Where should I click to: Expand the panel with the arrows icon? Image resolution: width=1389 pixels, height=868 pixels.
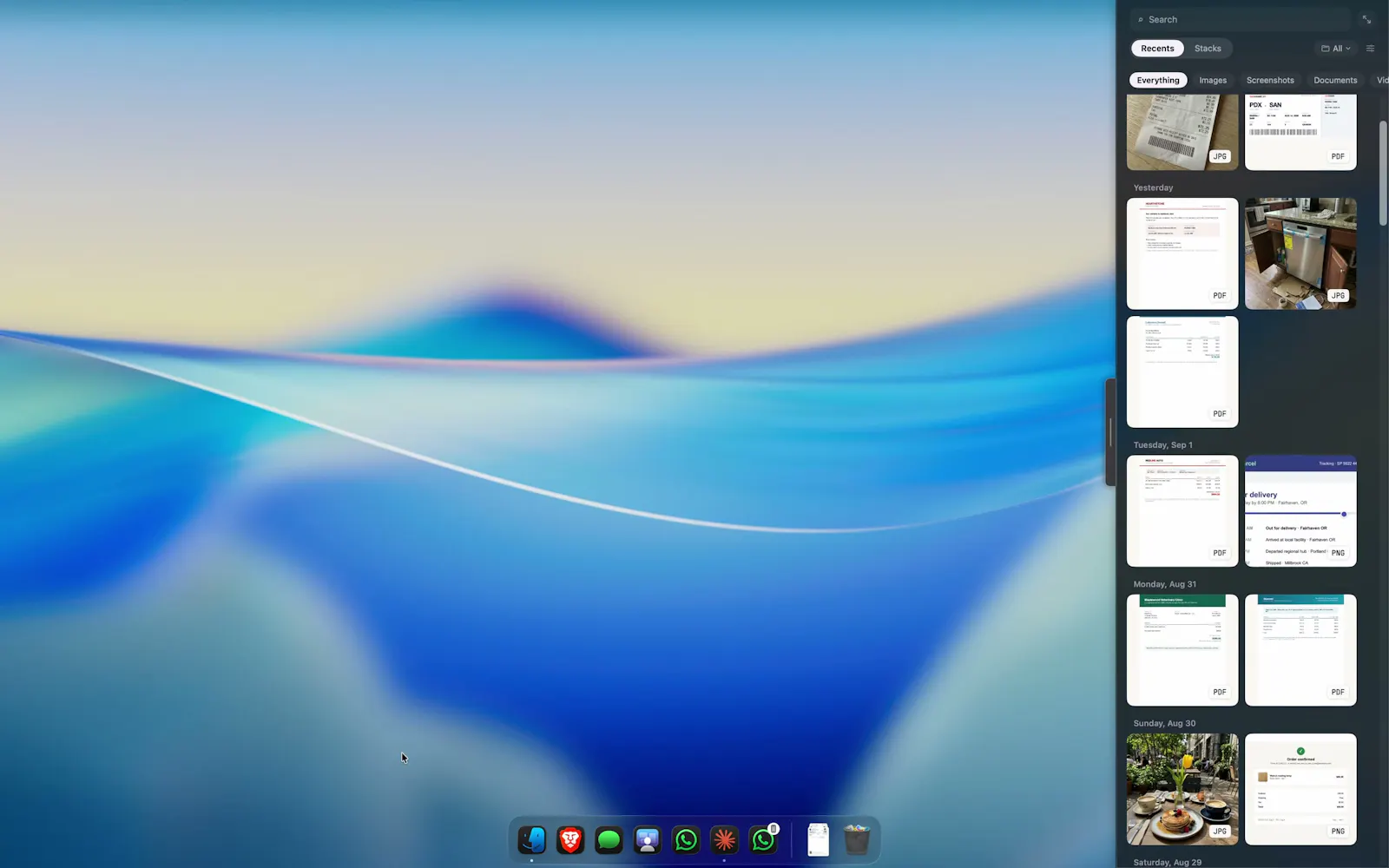(1366, 19)
